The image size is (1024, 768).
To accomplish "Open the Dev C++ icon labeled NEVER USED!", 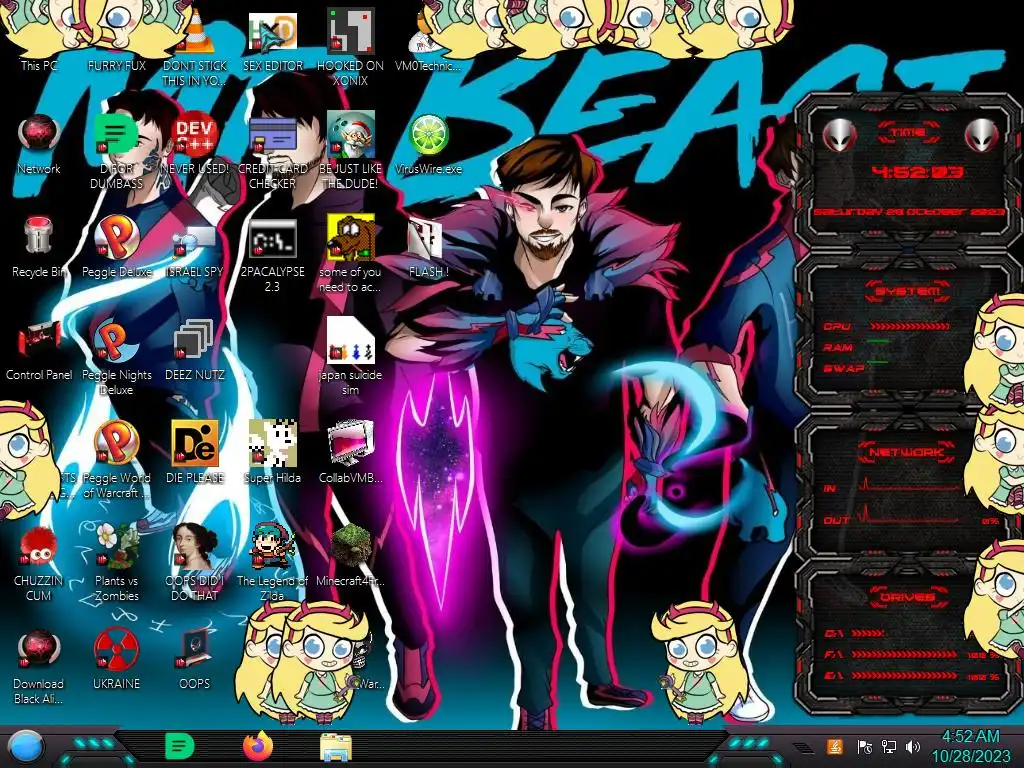I will tap(195, 135).
